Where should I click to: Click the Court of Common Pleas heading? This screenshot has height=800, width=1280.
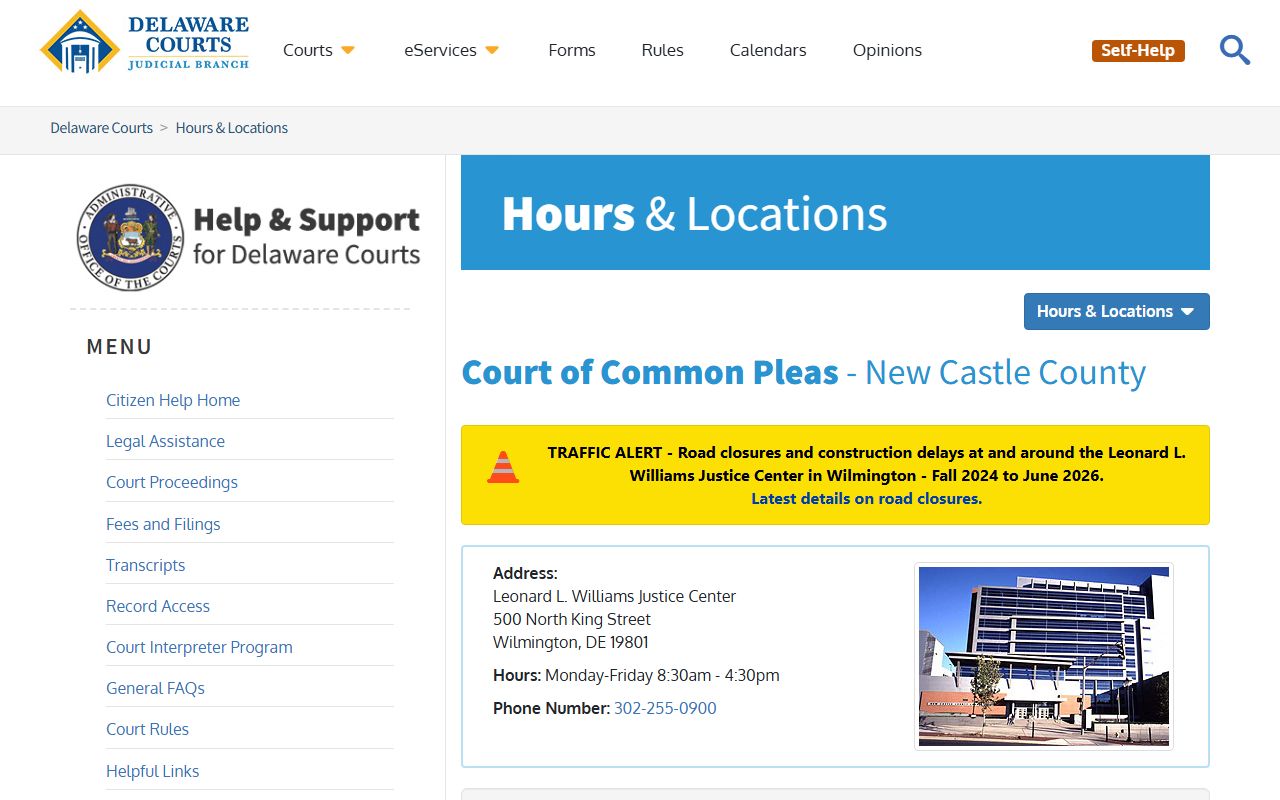point(803,372)
